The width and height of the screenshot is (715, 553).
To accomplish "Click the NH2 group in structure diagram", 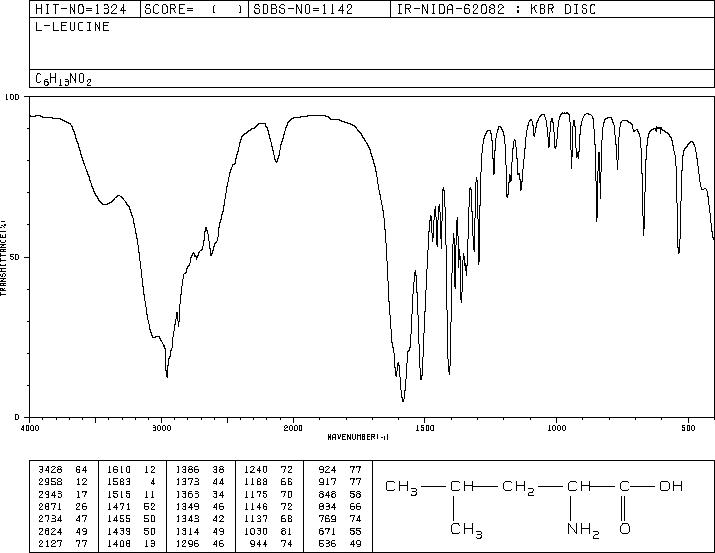I will (583, 530).
